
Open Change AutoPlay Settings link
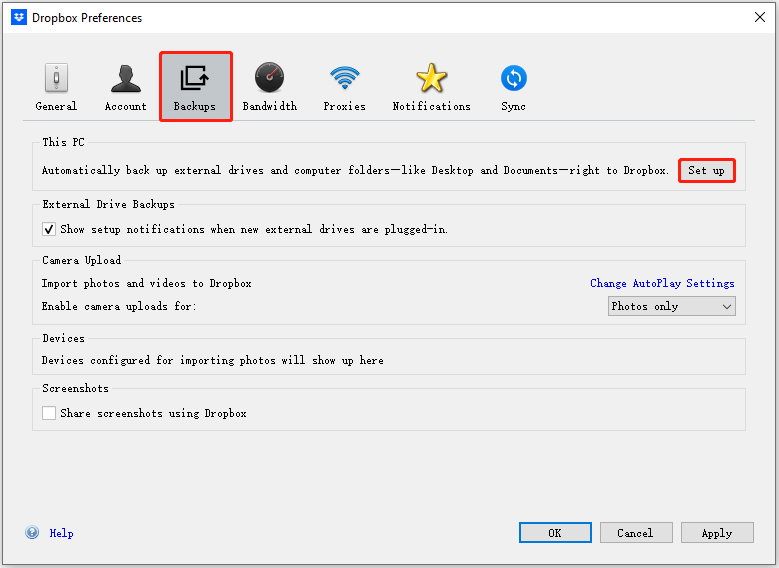[x=662, y=283]
